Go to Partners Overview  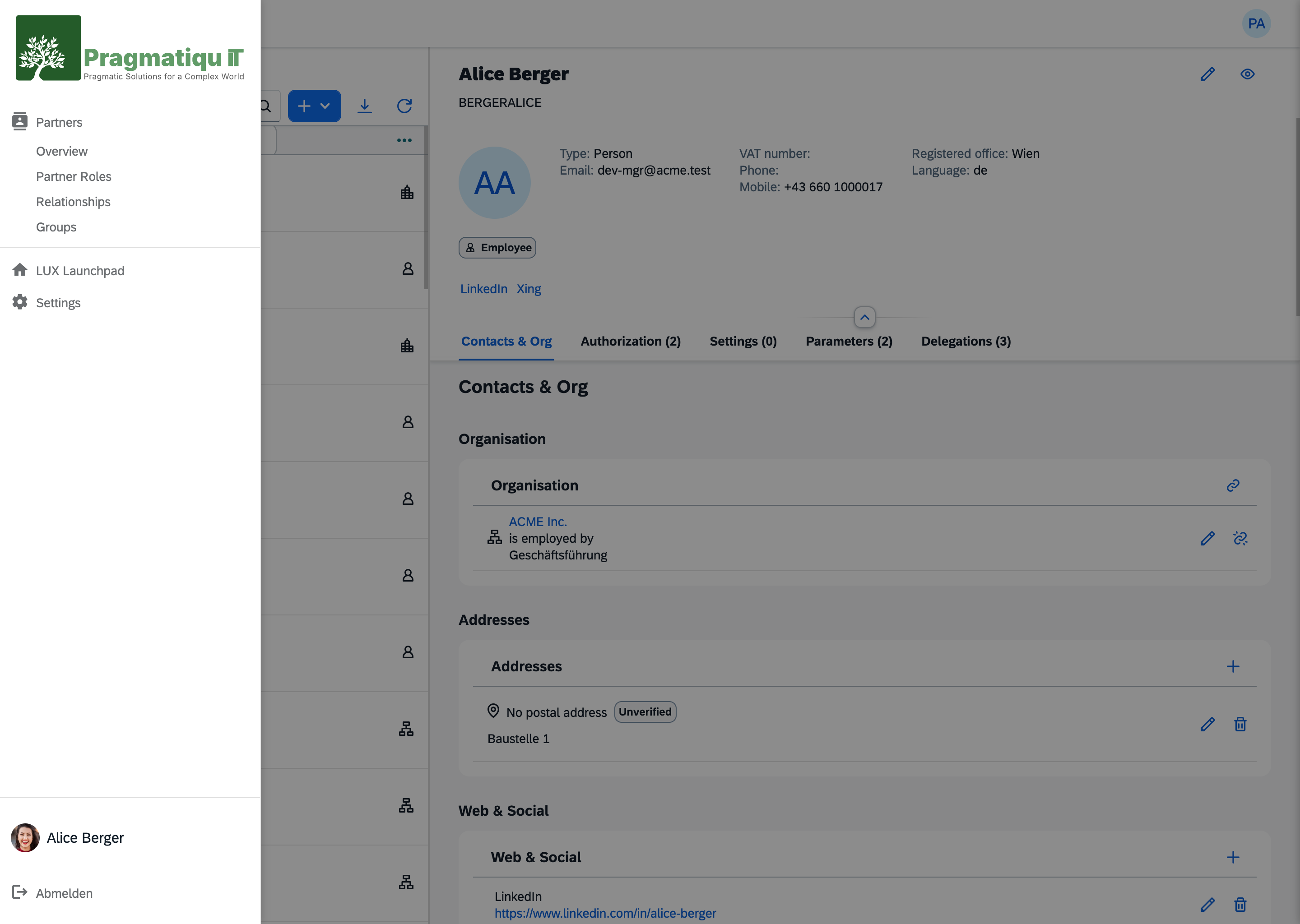[x=61, y=151]
